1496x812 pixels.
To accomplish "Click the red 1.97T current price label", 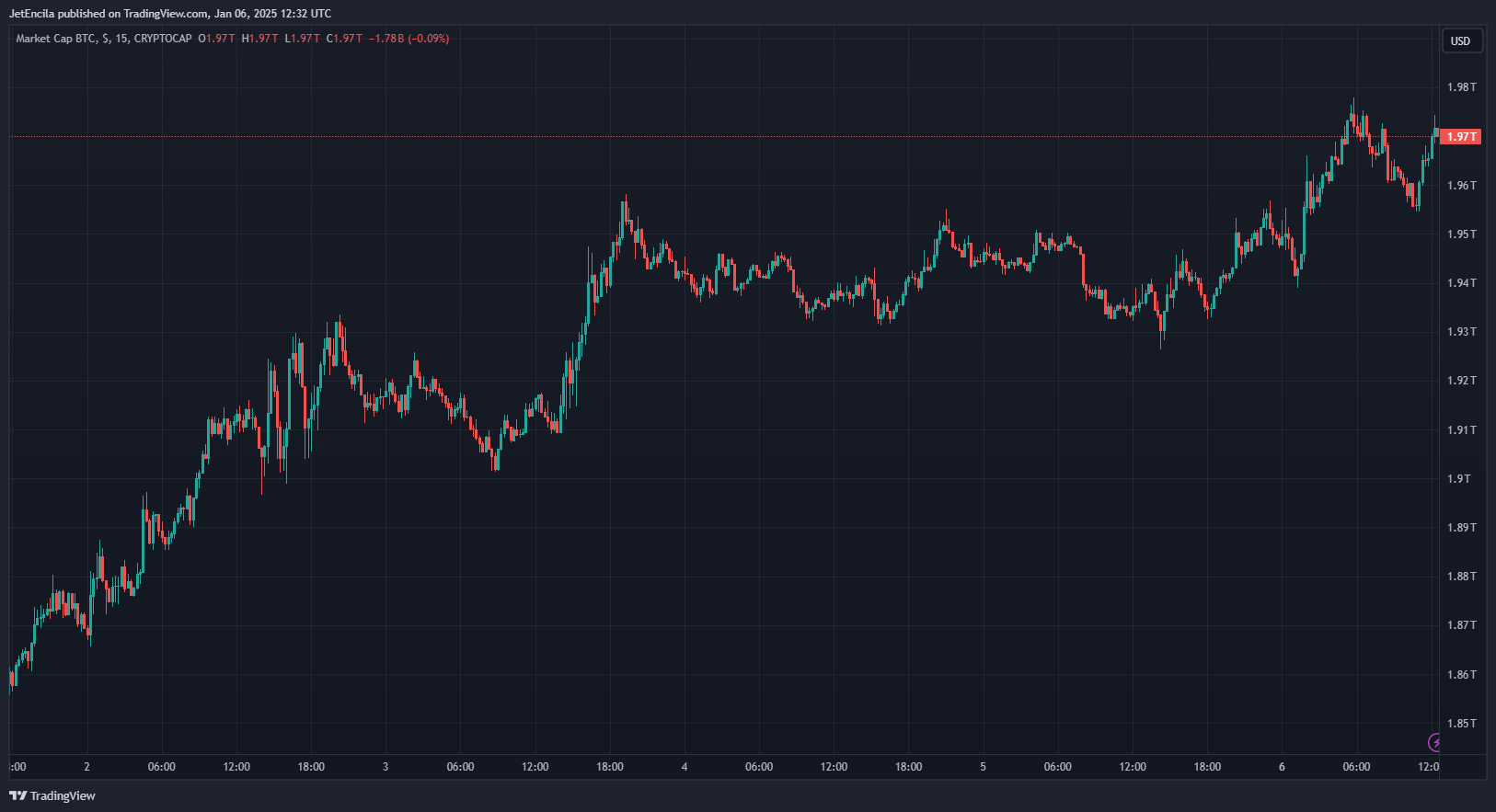I will pyautogui.click(x=1461, y=137).
